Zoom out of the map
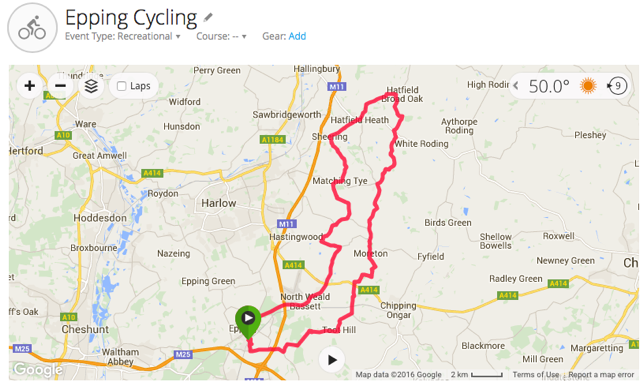The width and height of the screenshot is (640, 390). pyautogui.click(x=60, y=86)
